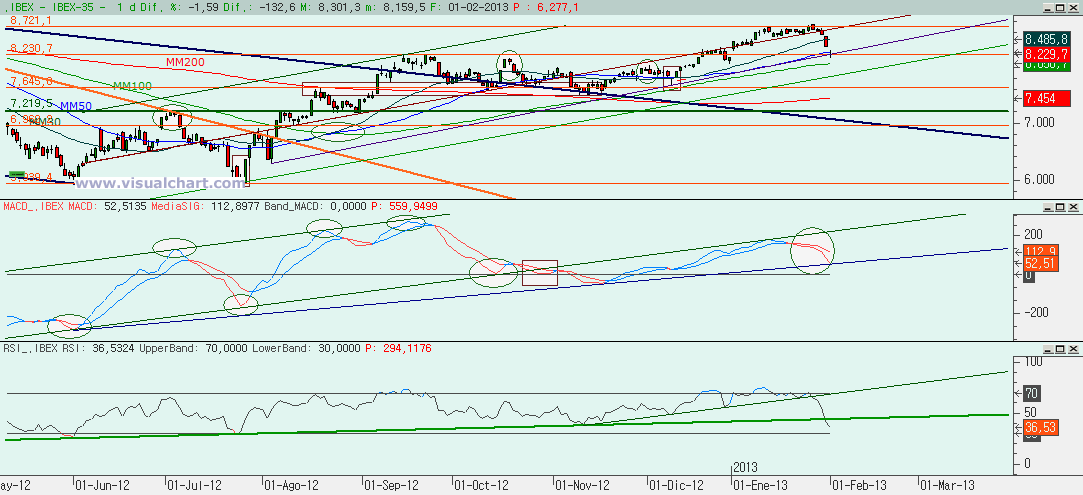
Task: Click the 01-Sep-12 date label
Action: (392, 485)
